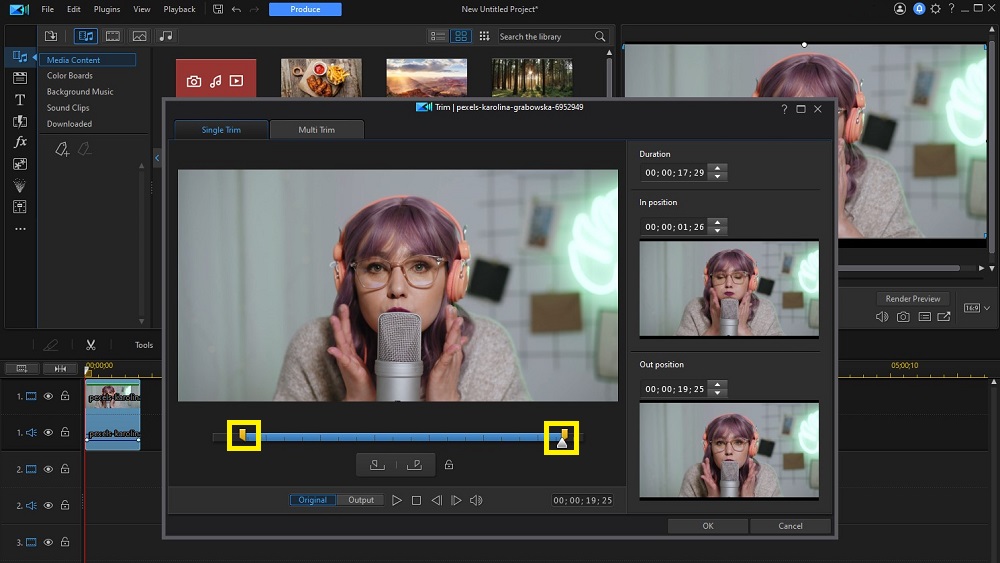Click the split clip scissors icon
The image size is (1000, 563).
(x=91, y=345)
